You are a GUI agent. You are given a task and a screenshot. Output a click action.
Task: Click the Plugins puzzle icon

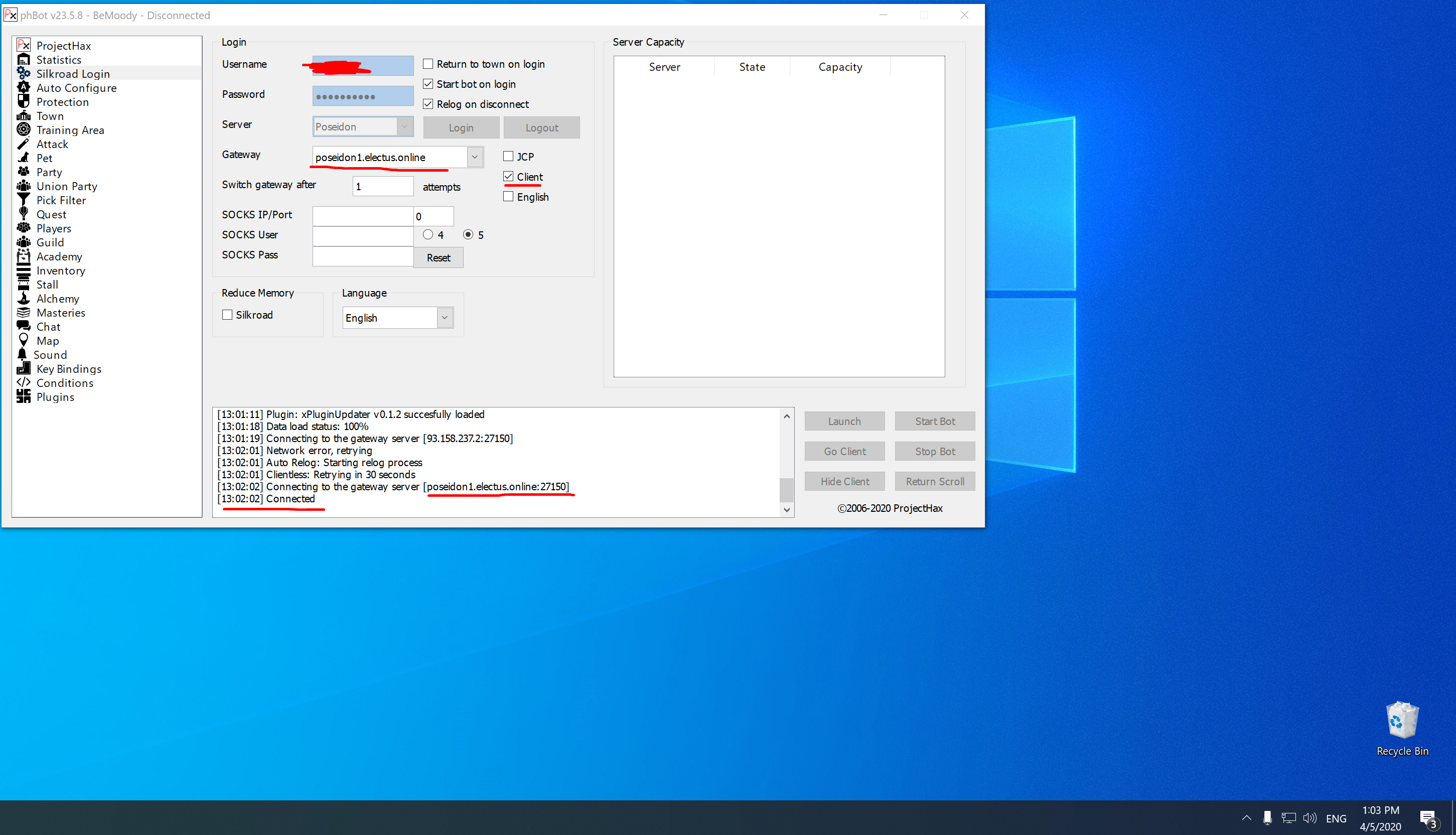[x=24, y=397]
